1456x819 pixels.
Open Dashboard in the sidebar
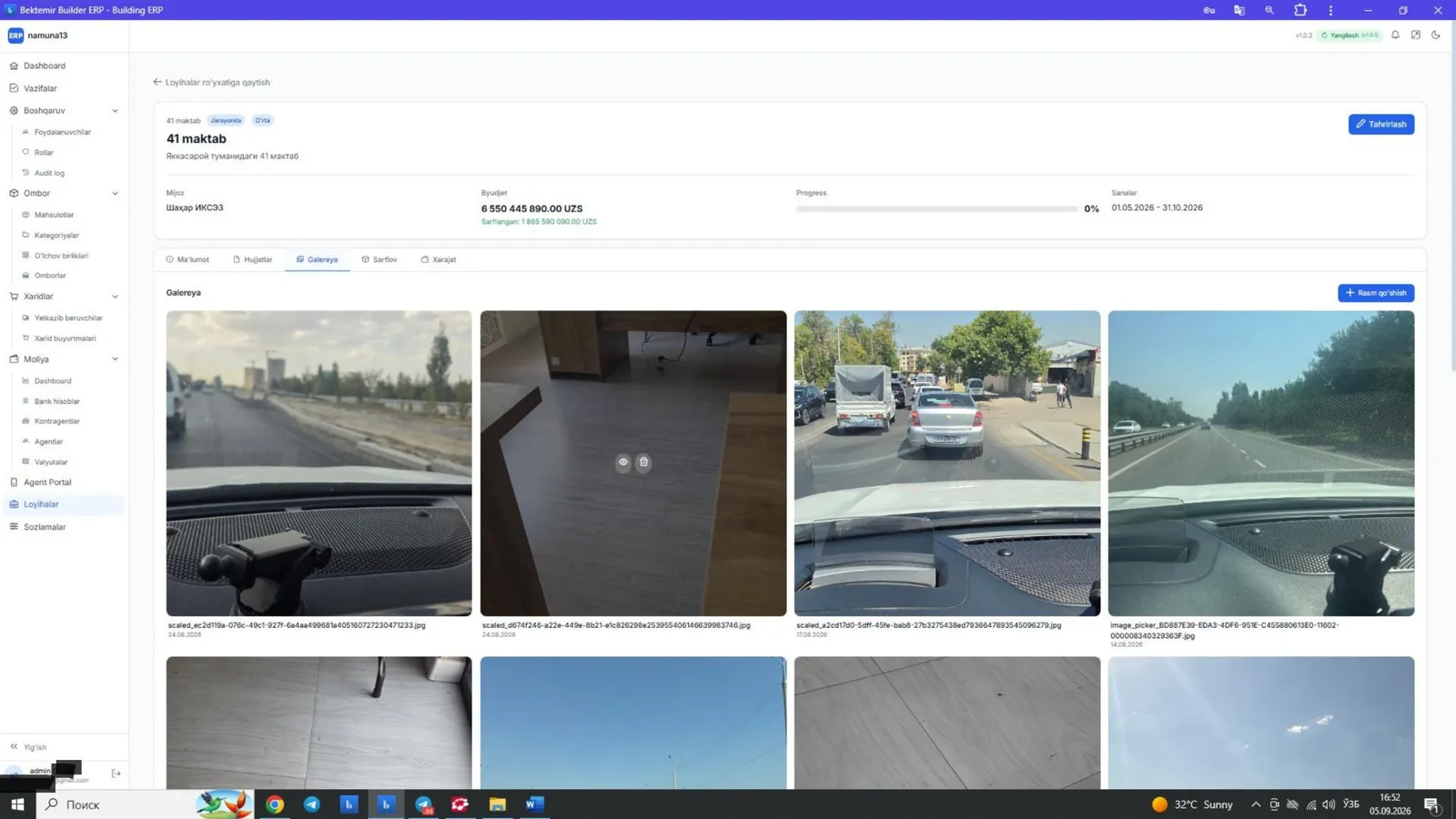coord(45,66)
